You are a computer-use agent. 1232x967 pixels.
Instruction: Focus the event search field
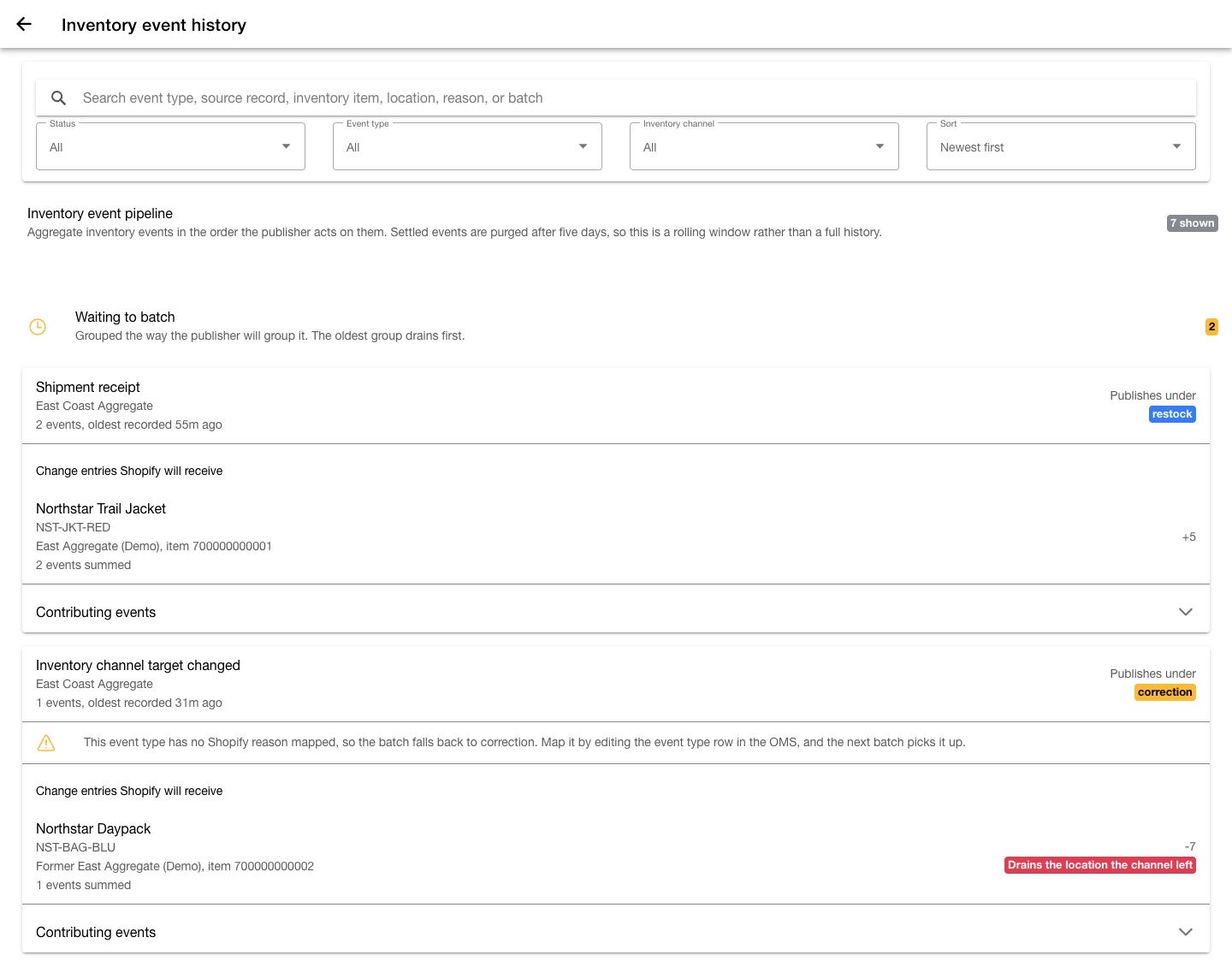[616, 98]
